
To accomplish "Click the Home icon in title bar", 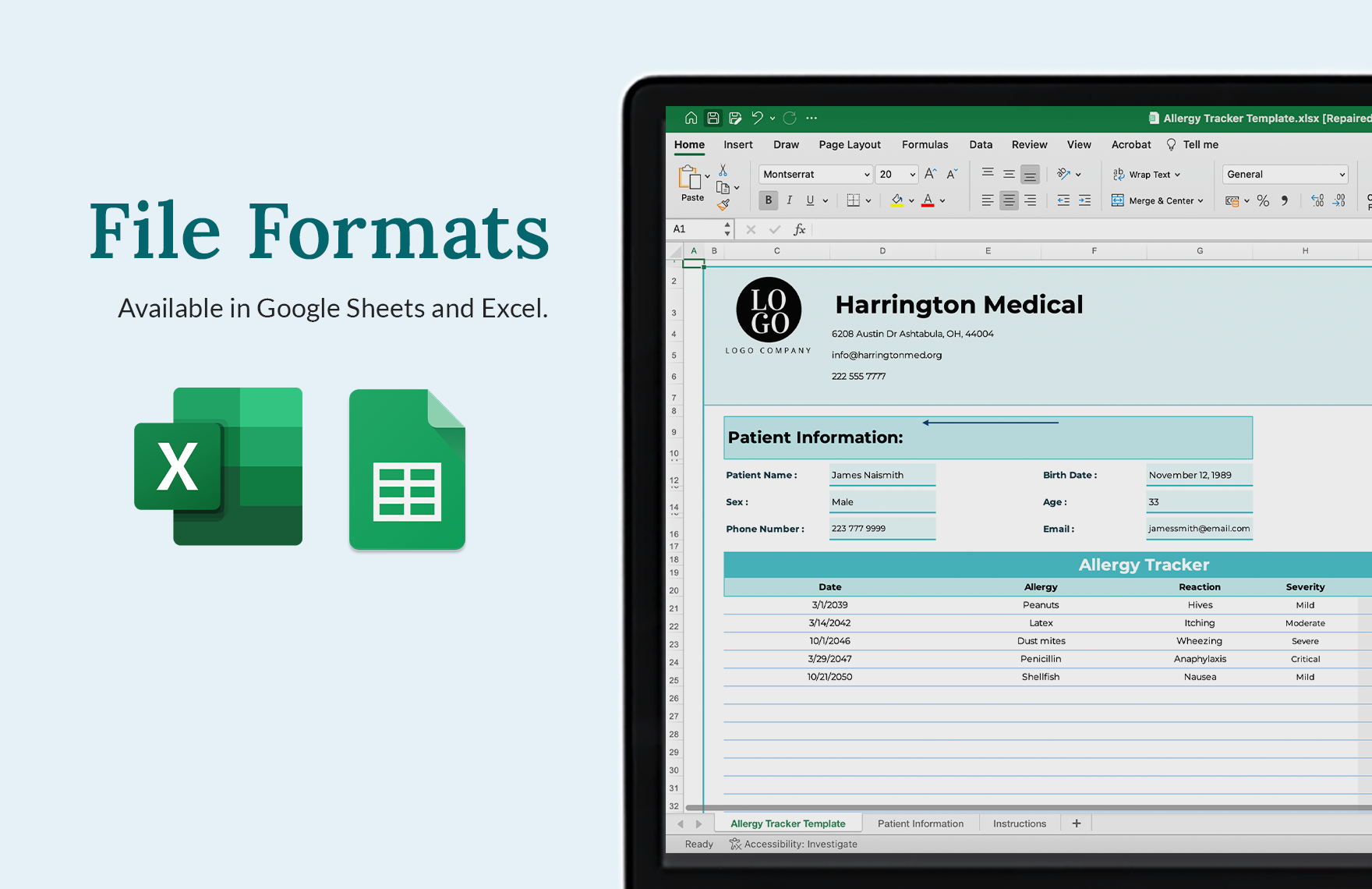I will [691, 118].
